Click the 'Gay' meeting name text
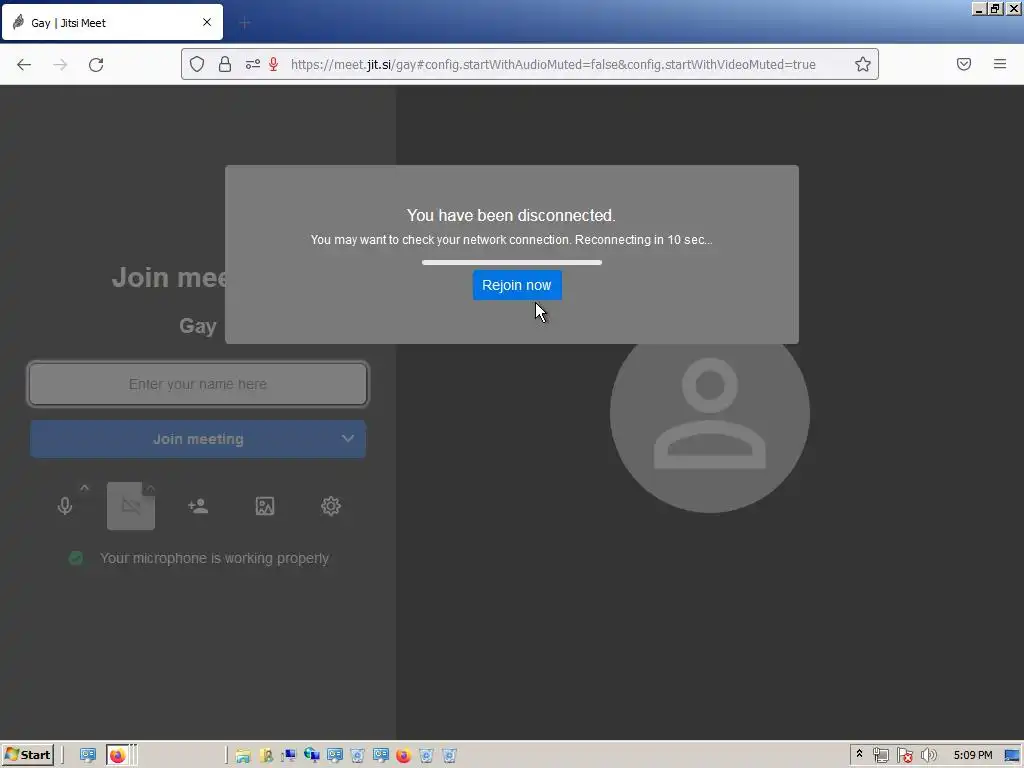1024x768 pixels. pyautogui.click(x=198, y=326)
